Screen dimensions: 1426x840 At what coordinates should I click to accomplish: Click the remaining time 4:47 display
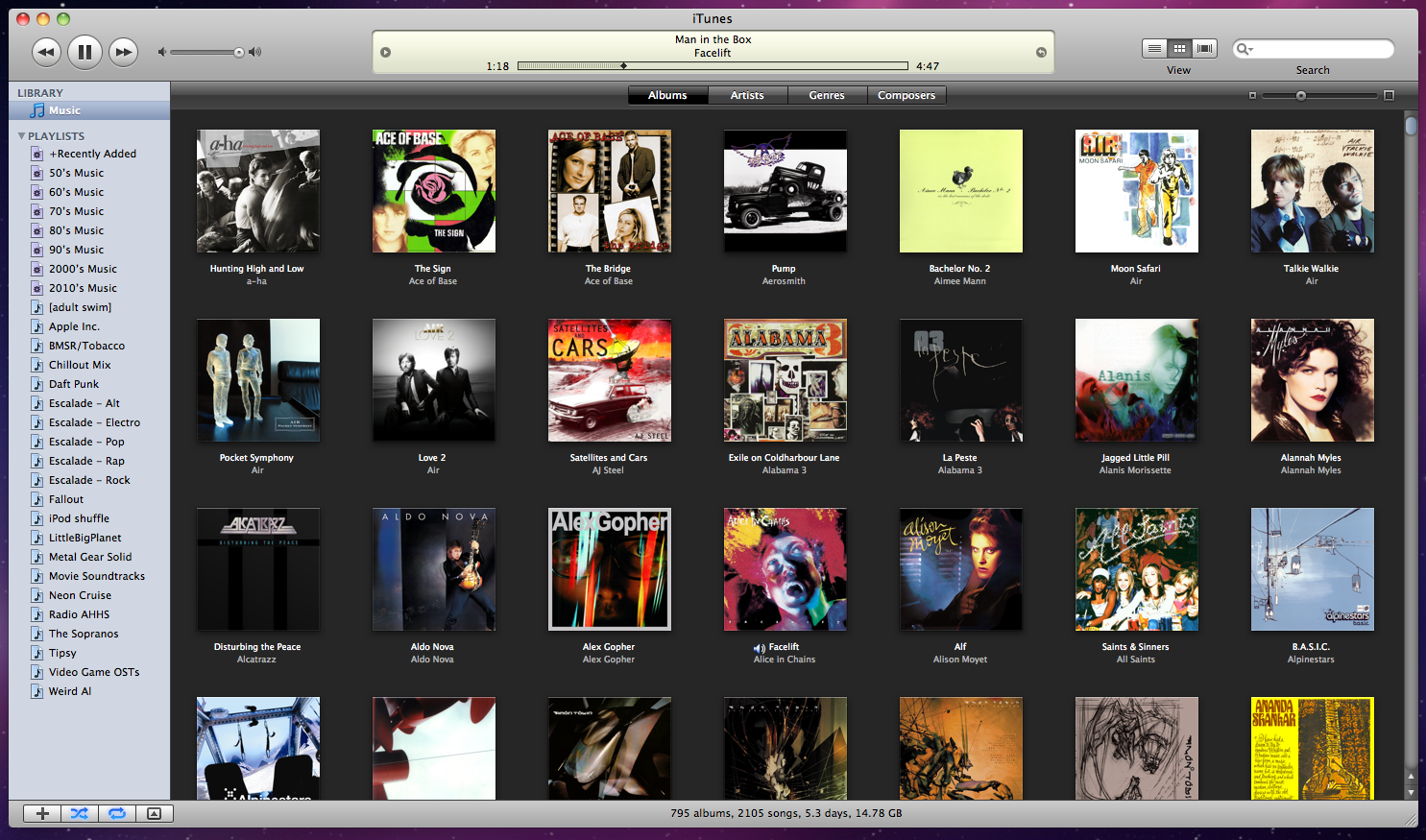click(927, 66)
